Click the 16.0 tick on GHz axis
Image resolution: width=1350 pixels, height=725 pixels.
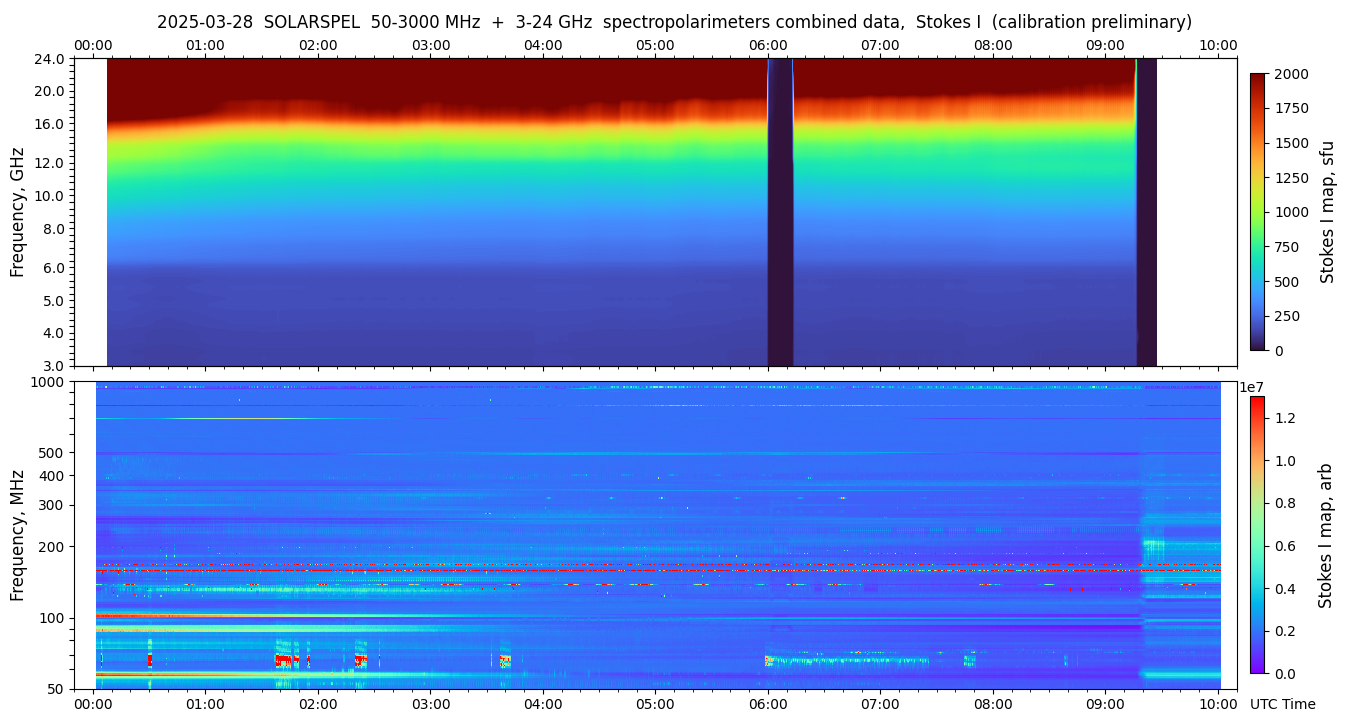50,125
